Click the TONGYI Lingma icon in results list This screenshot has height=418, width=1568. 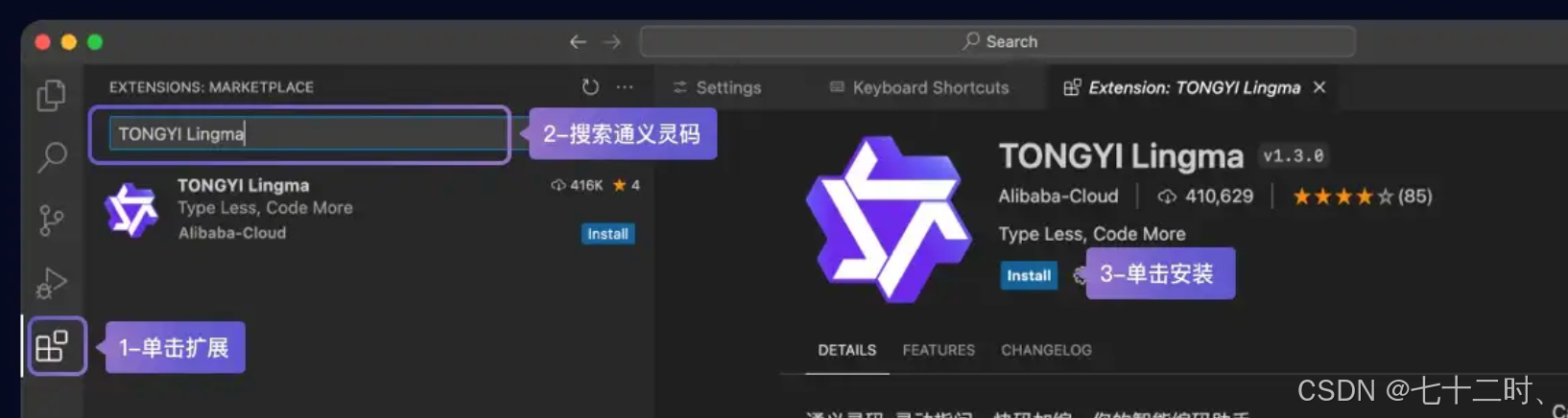coord(131,210)
